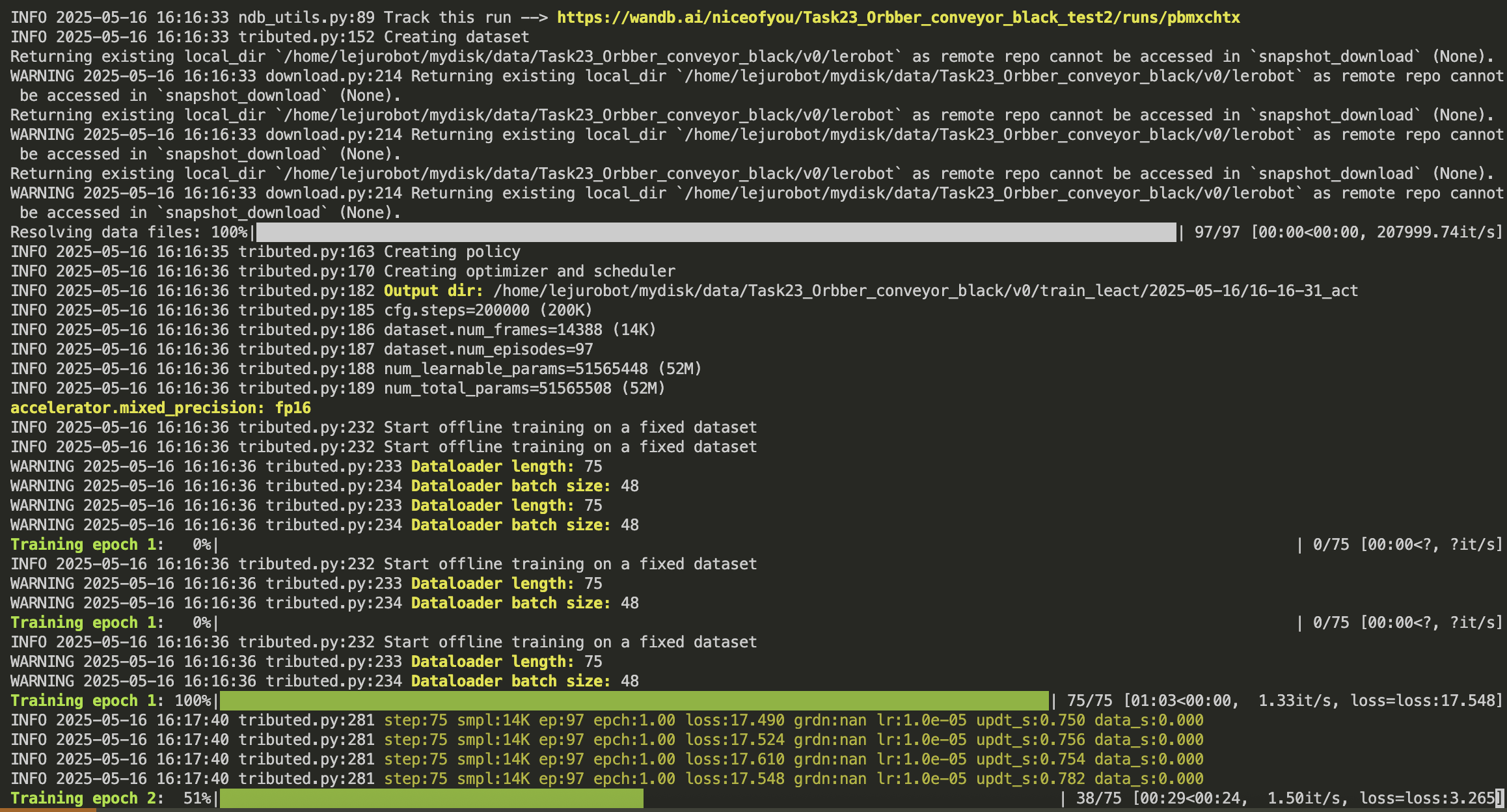Click the Creating policy log line
Image resolution: width=1507 pixels, height=812 pixels.
click(x=452, y=252)
